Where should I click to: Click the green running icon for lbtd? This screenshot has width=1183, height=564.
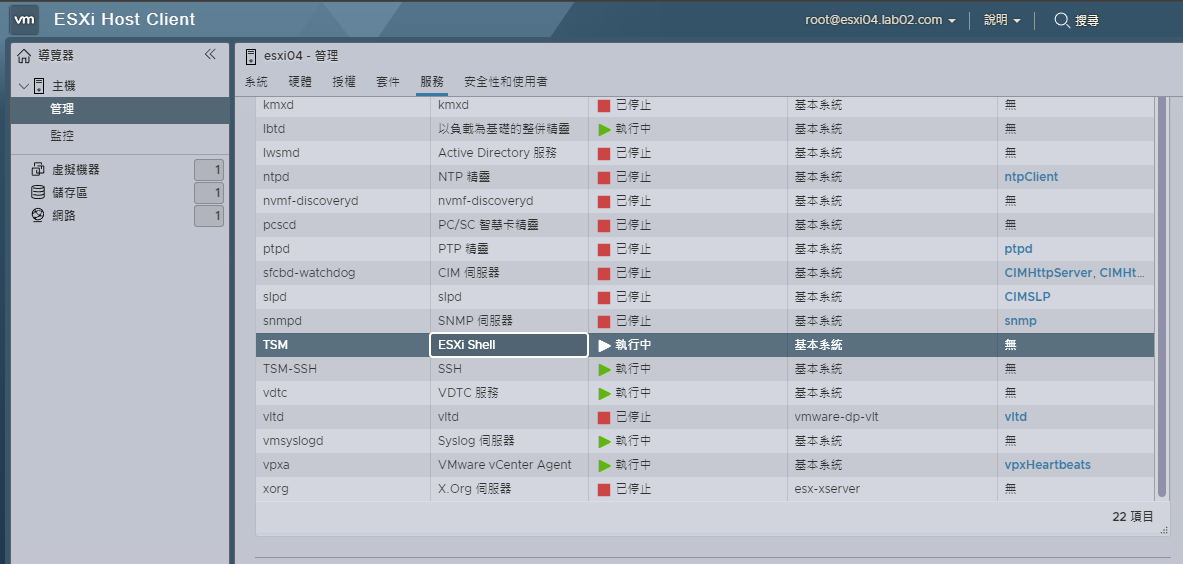point(604,129)
